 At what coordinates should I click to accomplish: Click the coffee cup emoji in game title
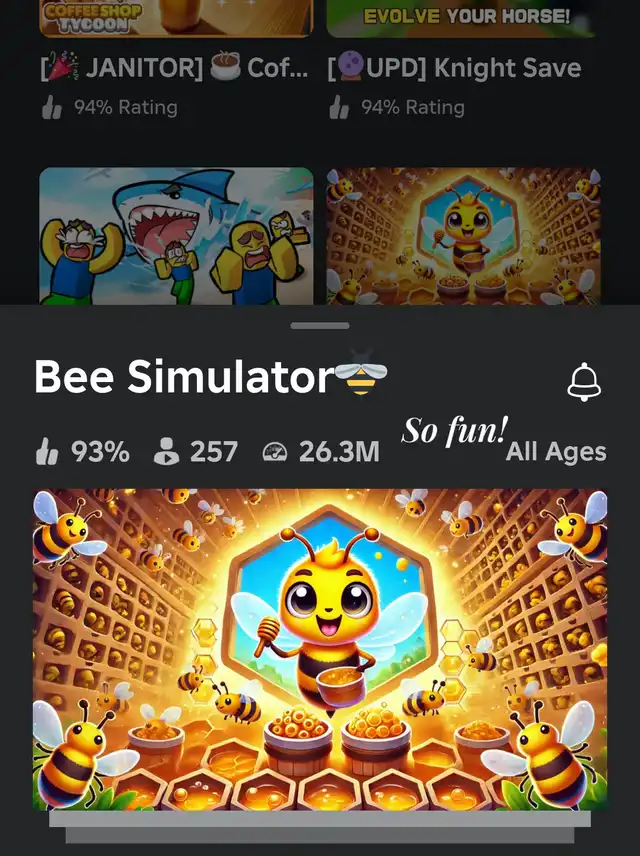225,67
